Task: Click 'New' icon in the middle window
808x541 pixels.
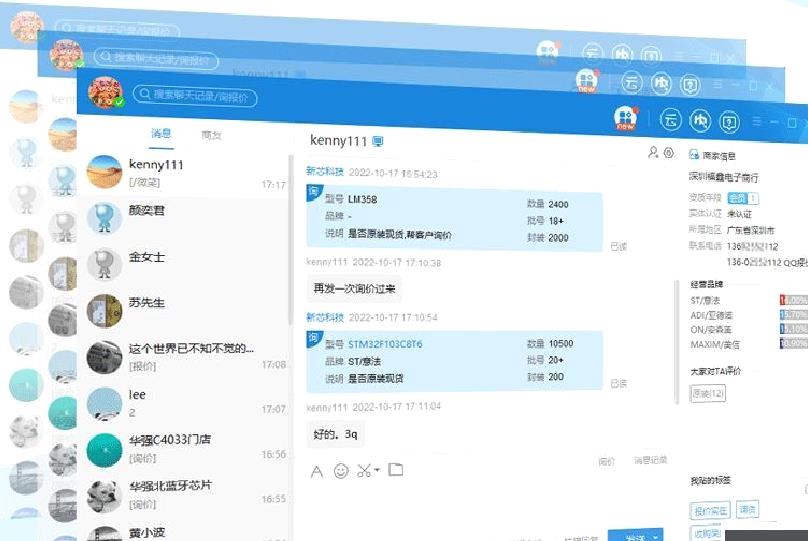Action: pyautogui.click(x=587, y=81)
